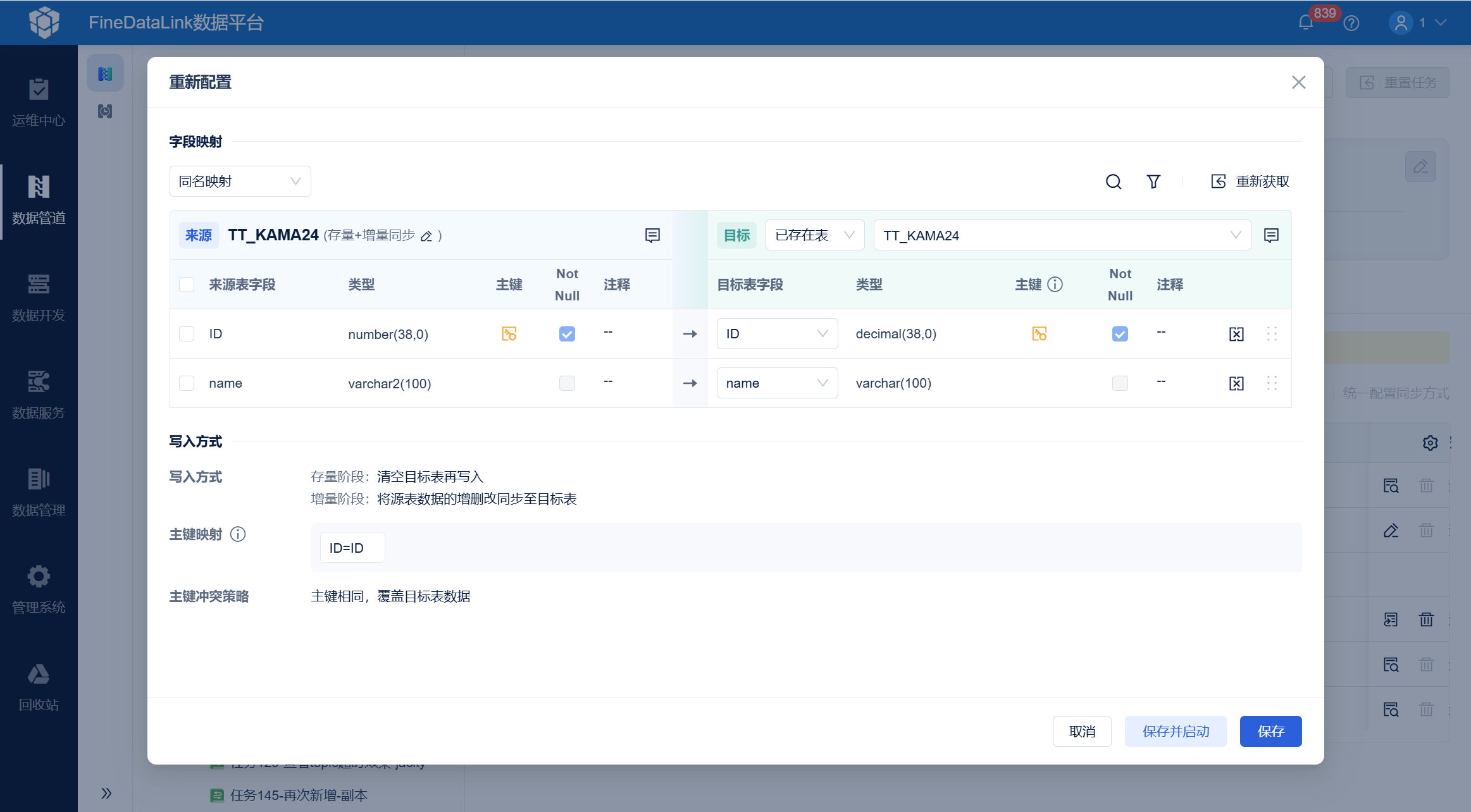This screenshot has width=1471, height=812.
Task: Remove the name field mapping
Action: tap(1236, 383)
